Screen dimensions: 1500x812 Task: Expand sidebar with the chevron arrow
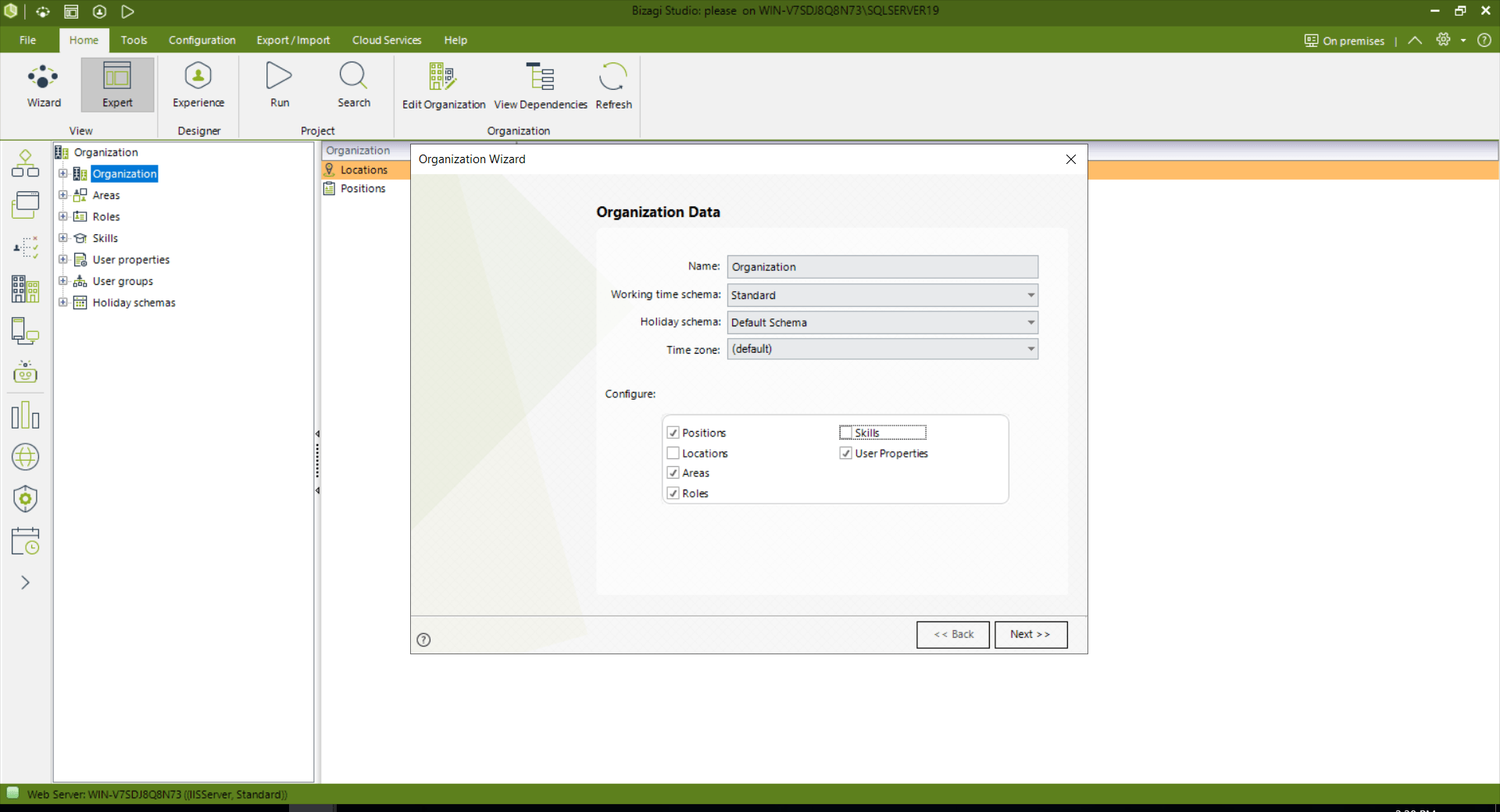tap(25, 582)
